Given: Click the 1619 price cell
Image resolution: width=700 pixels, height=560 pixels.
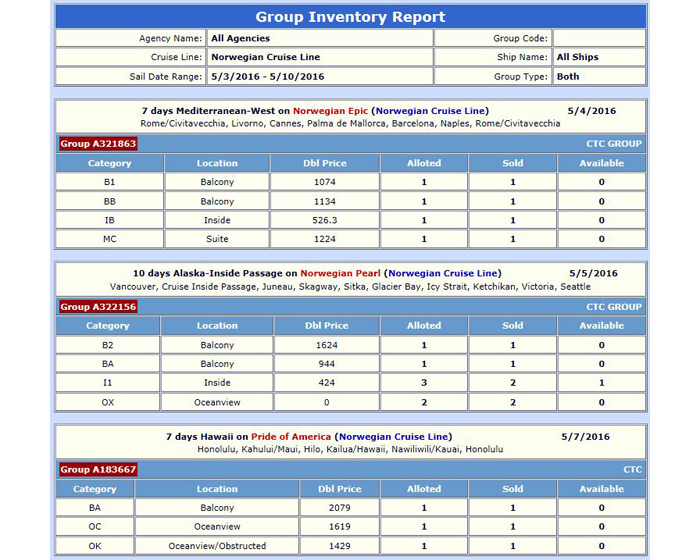Looking at the screenshot, I should pyautogui.click(x=339, y=527).
